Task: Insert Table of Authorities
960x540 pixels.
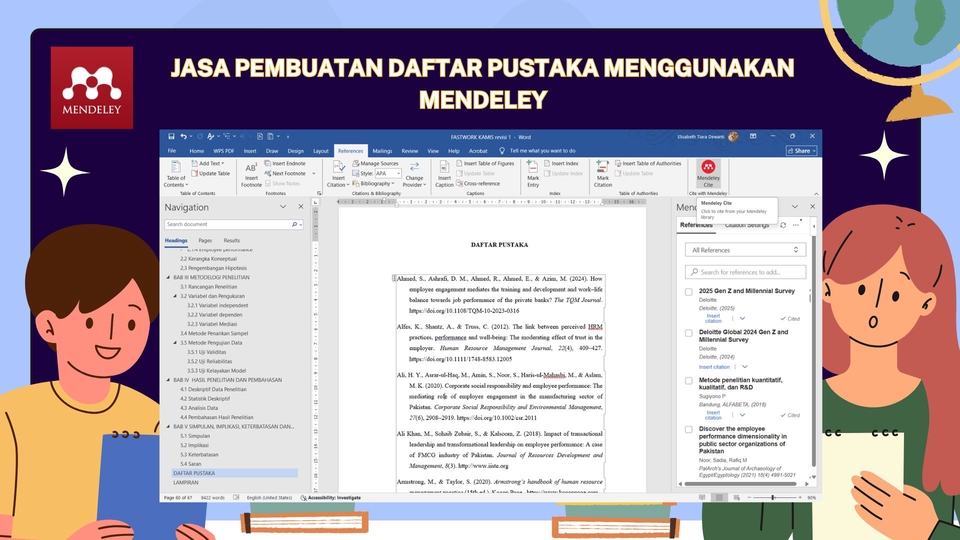Action: click(x=648, y=163)
